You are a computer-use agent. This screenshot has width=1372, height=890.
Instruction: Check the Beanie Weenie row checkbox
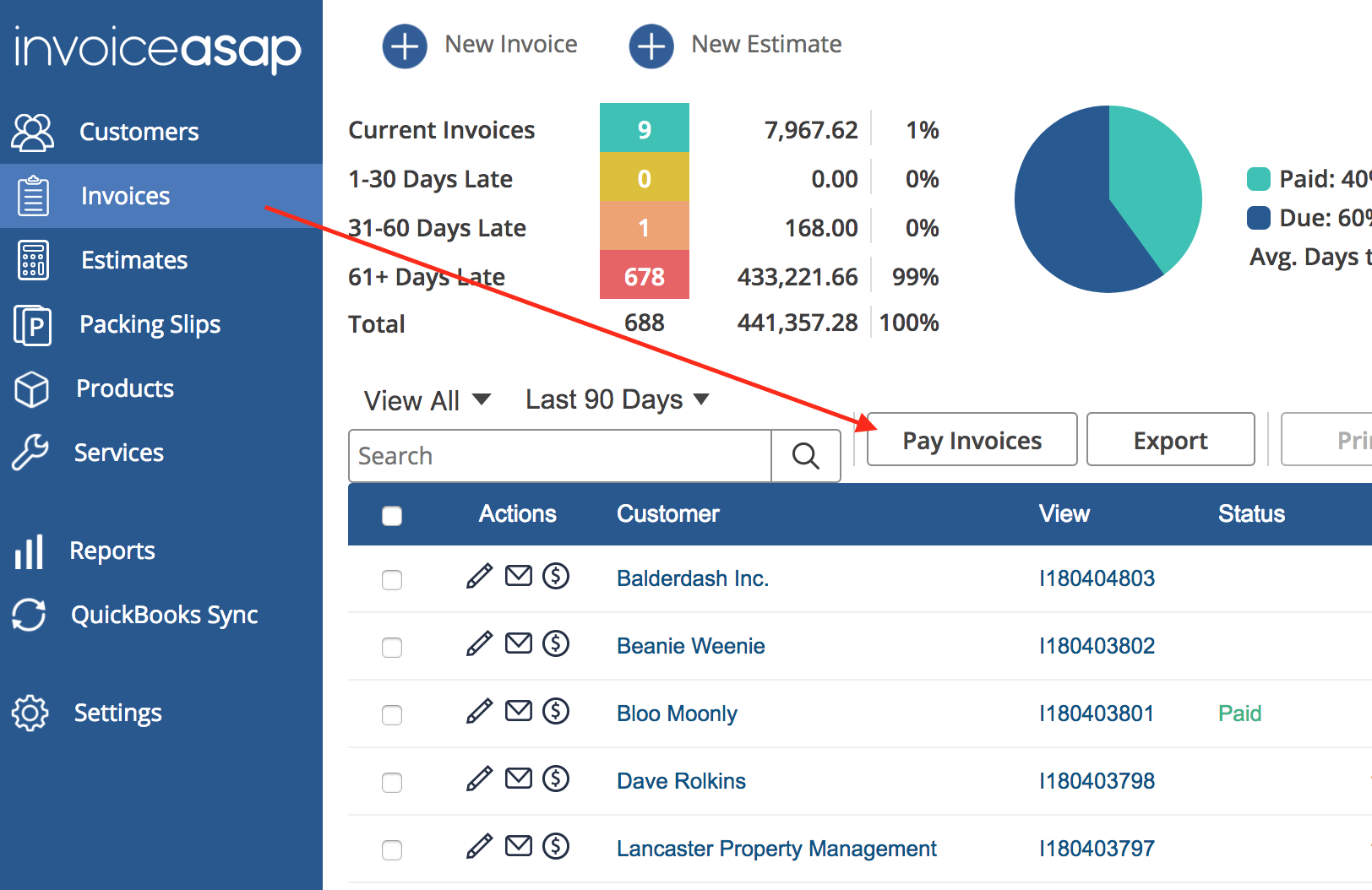coord(392,648)
